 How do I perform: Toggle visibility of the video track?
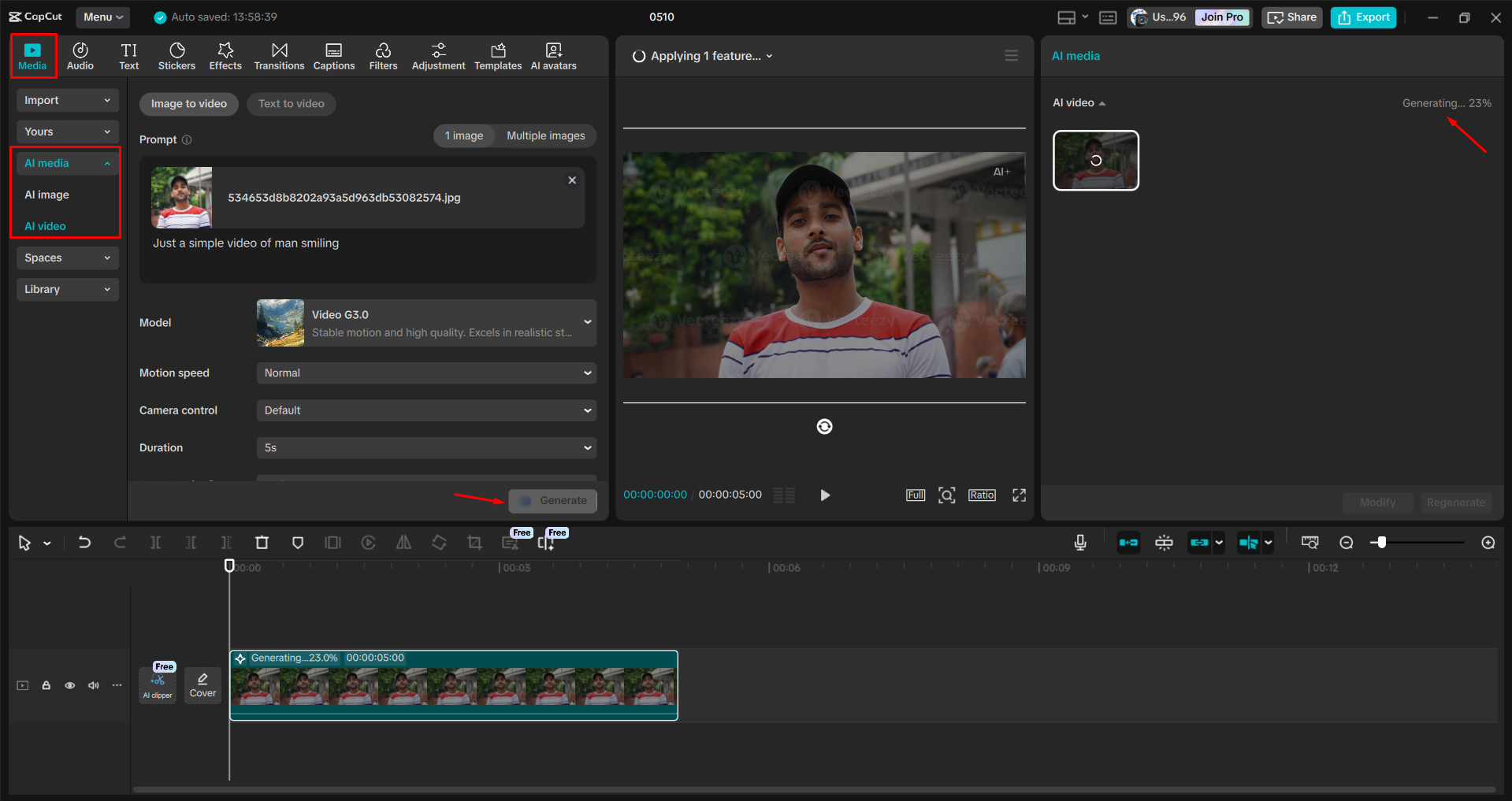click(x=69, y=685)
